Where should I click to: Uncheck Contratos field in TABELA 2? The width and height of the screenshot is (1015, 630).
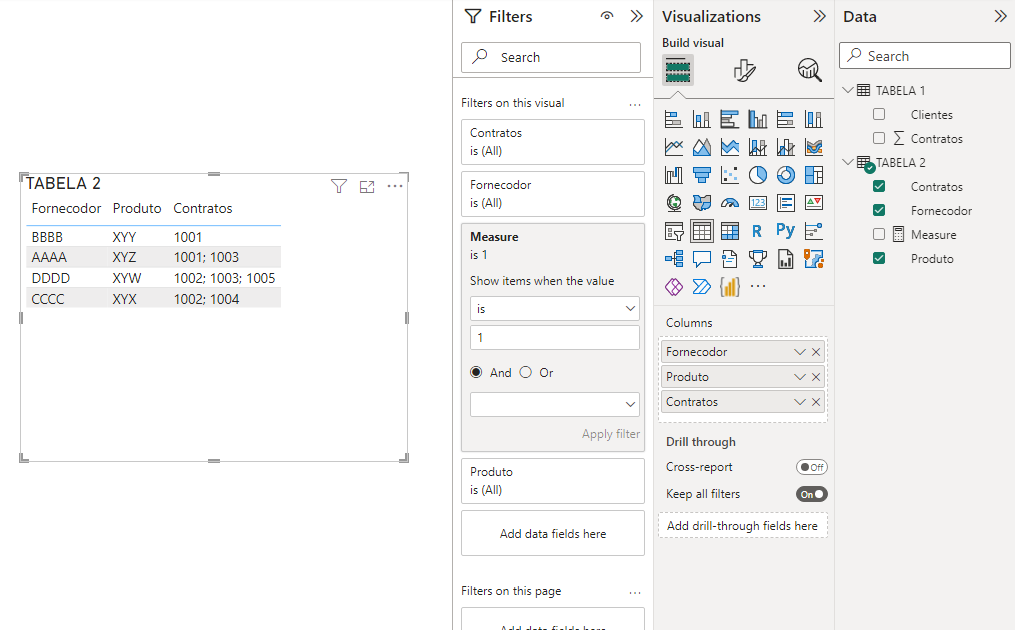(879, 186)
